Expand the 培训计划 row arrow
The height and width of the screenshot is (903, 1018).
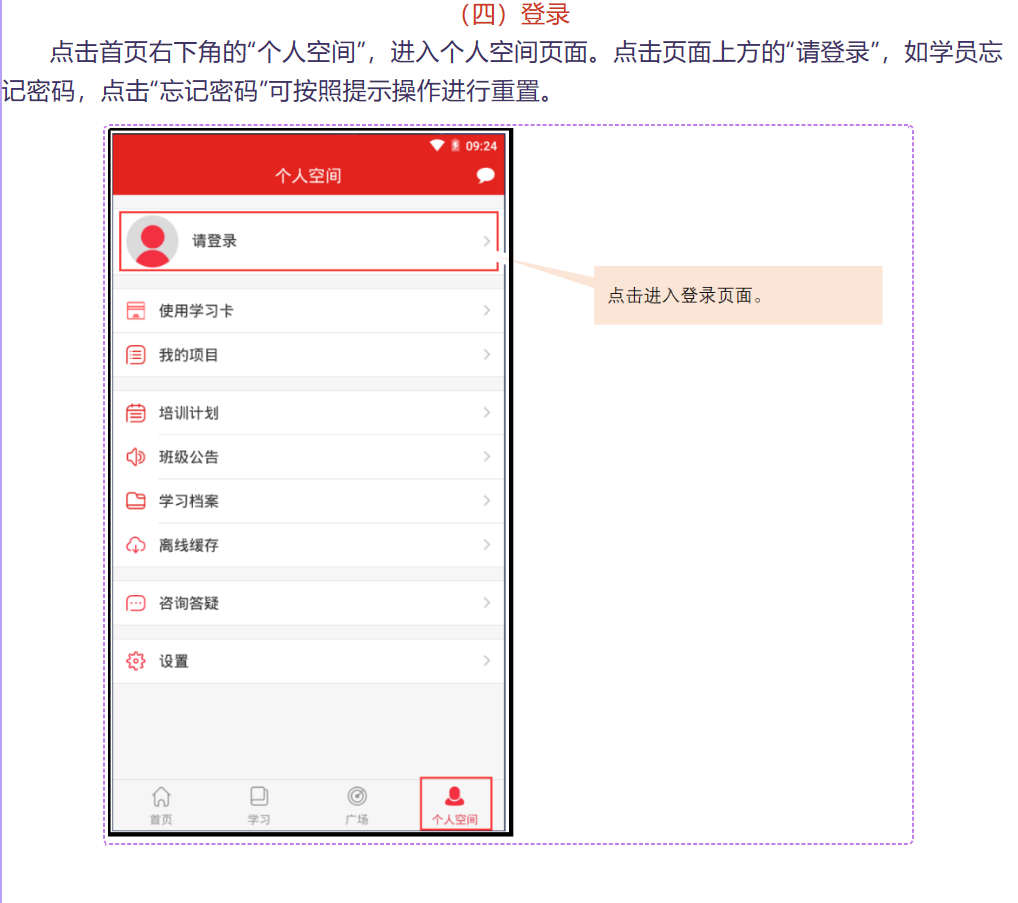(x=486, y=413)
